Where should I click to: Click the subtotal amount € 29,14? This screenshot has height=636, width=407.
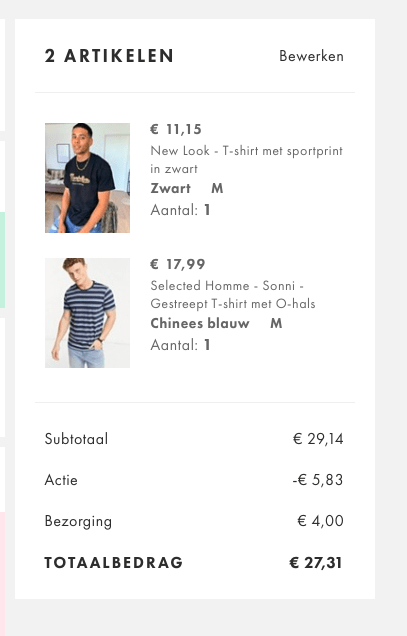coord(318,439)
